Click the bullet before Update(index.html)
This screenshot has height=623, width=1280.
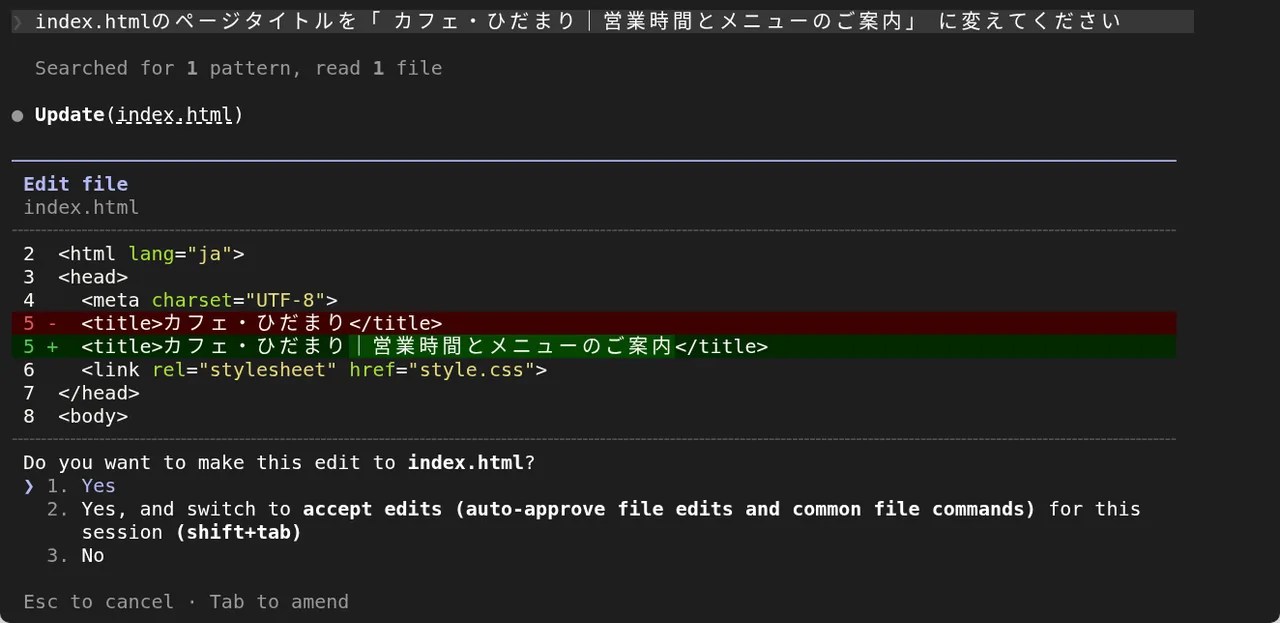(x=17, y=116)
